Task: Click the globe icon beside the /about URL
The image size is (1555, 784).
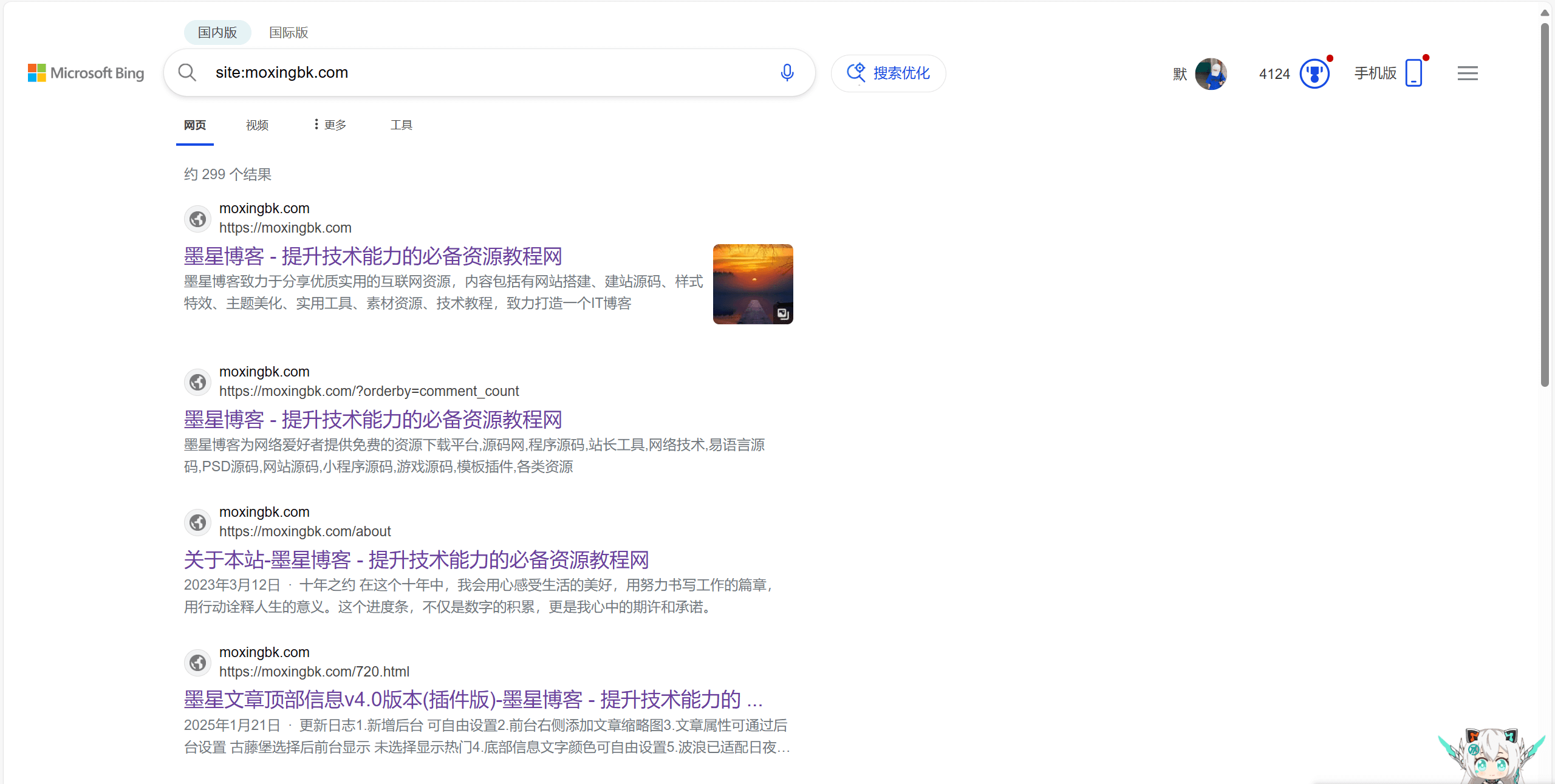Action: pos(197,522)
